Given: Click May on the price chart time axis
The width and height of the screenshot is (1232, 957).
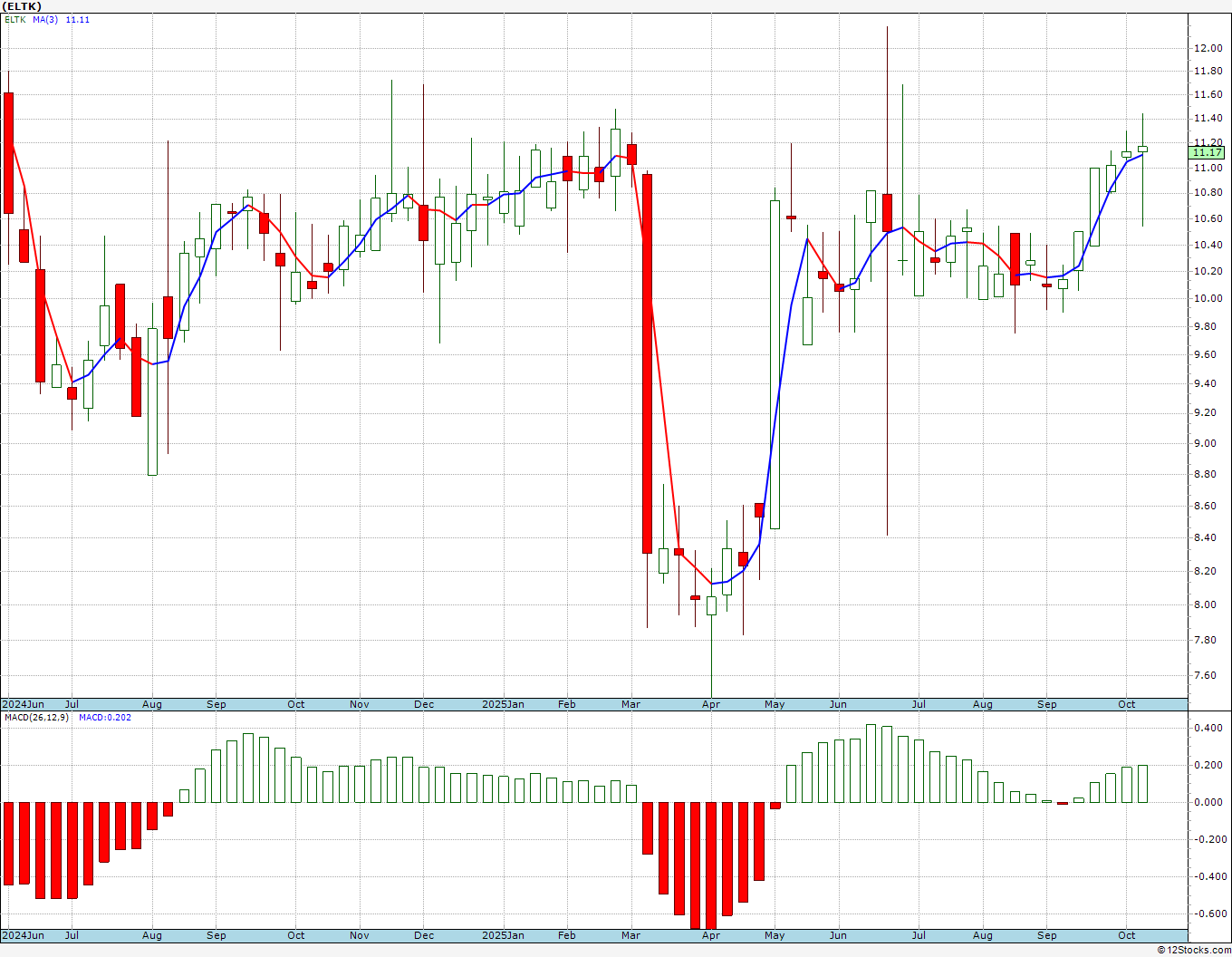Looking at the screenshot, I should click(775, 704).
